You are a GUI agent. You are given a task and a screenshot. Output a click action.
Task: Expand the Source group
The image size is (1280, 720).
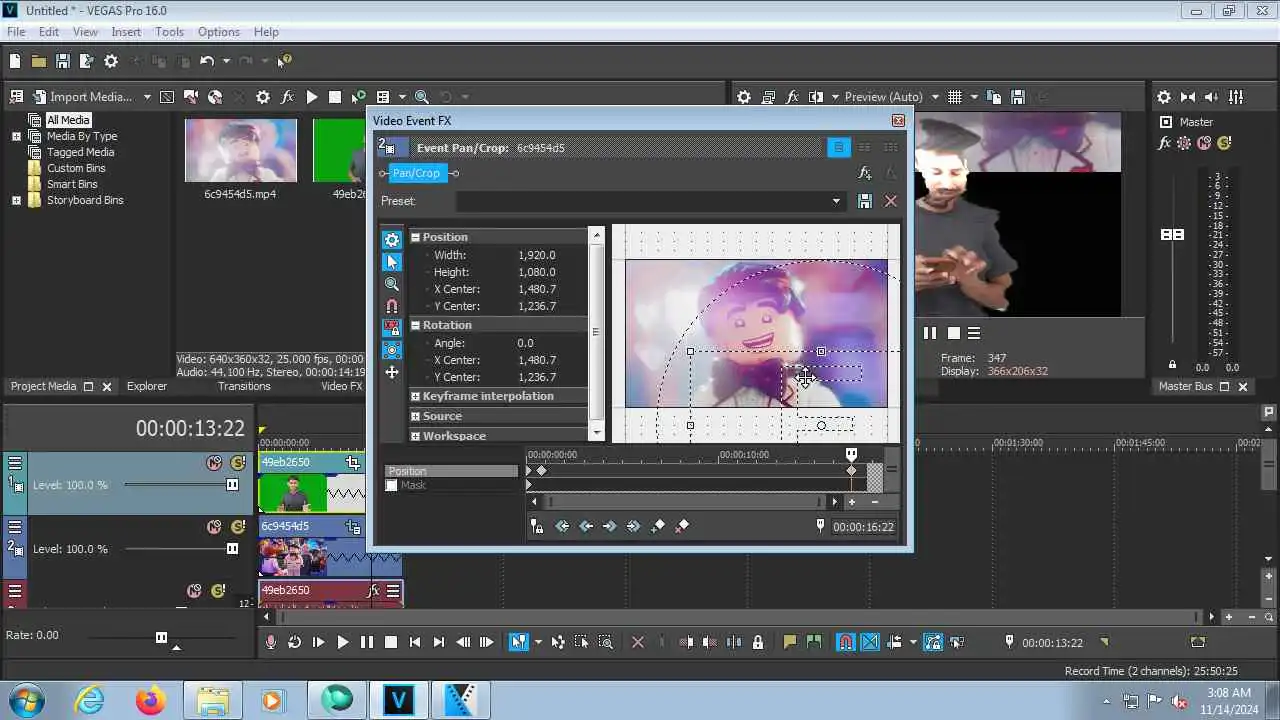tap(415, 416)
